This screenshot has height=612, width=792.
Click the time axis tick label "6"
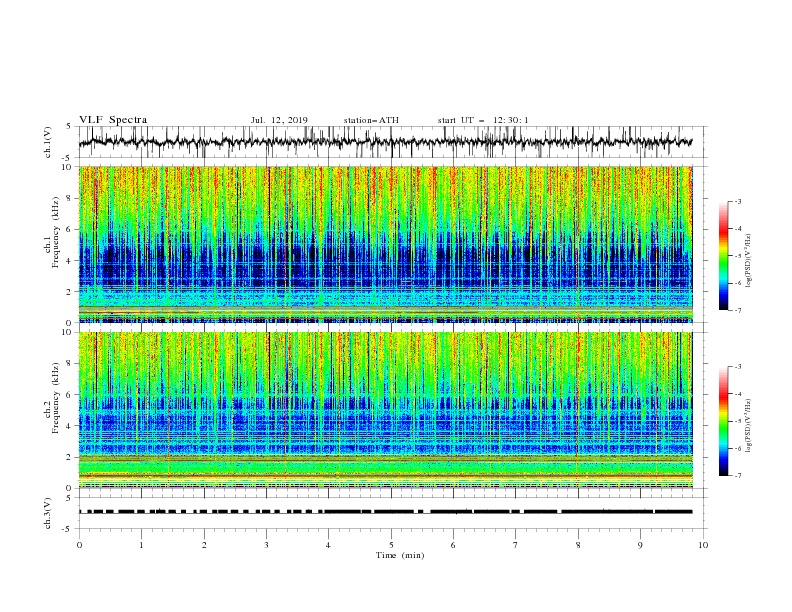[453, 545]
